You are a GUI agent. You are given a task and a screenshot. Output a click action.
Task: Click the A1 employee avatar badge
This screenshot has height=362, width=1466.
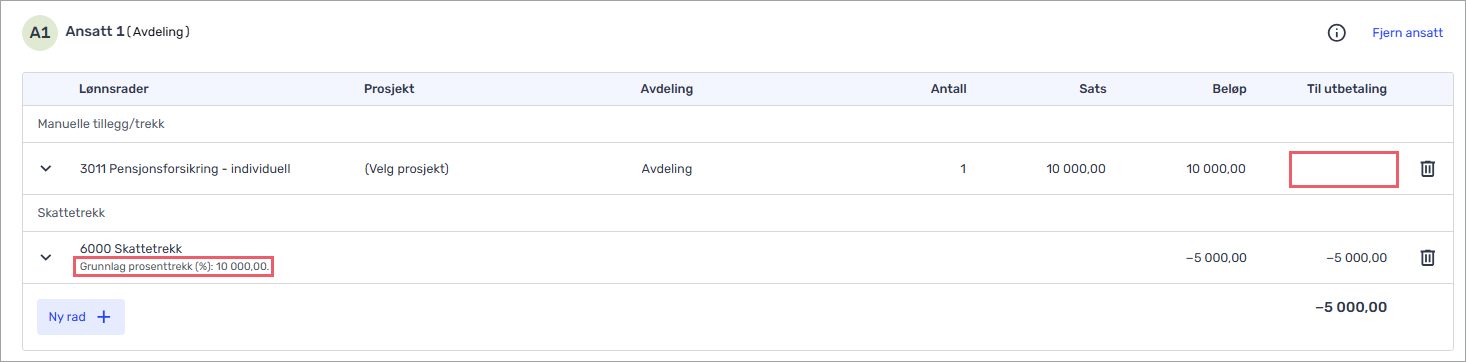point(40,33)
